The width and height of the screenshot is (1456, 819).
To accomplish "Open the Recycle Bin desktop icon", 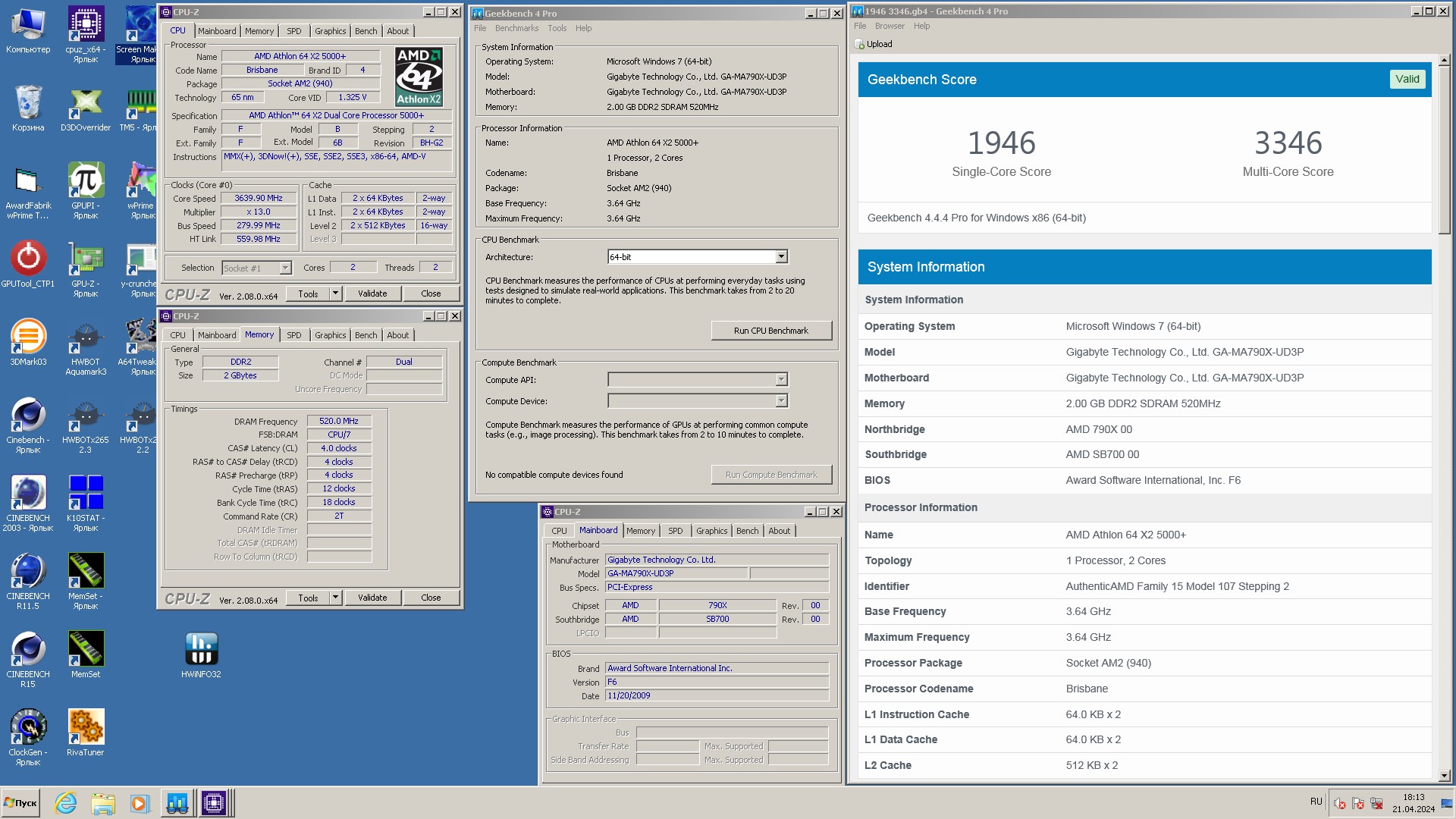I will coord(28,108).
